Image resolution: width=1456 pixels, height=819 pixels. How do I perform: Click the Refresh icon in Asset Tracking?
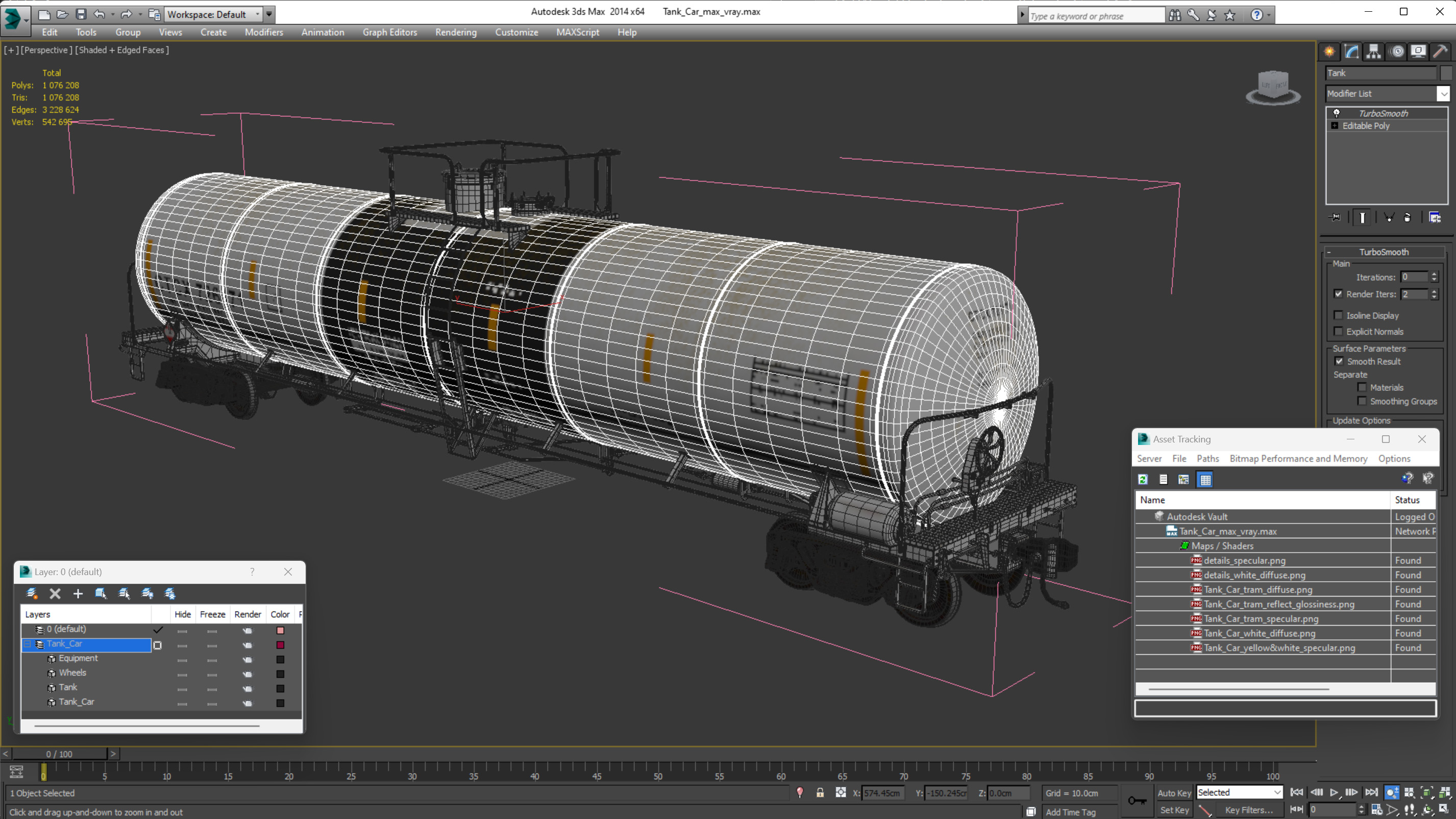coord(1143,479)
